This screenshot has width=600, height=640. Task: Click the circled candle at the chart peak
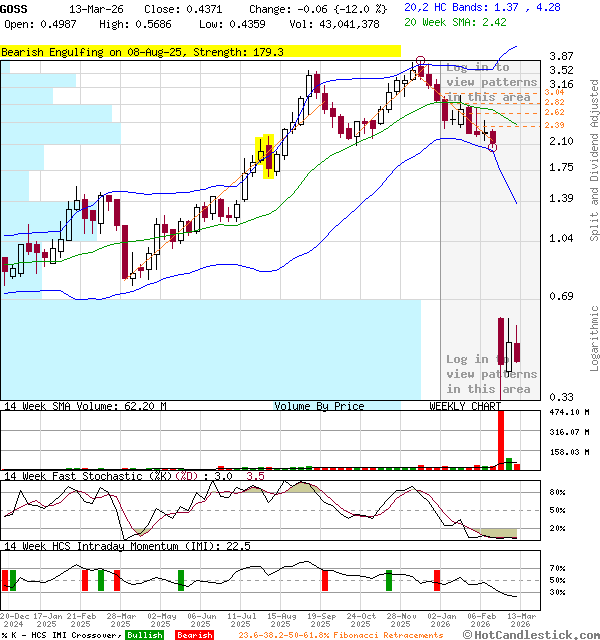(x=420, y=64)
